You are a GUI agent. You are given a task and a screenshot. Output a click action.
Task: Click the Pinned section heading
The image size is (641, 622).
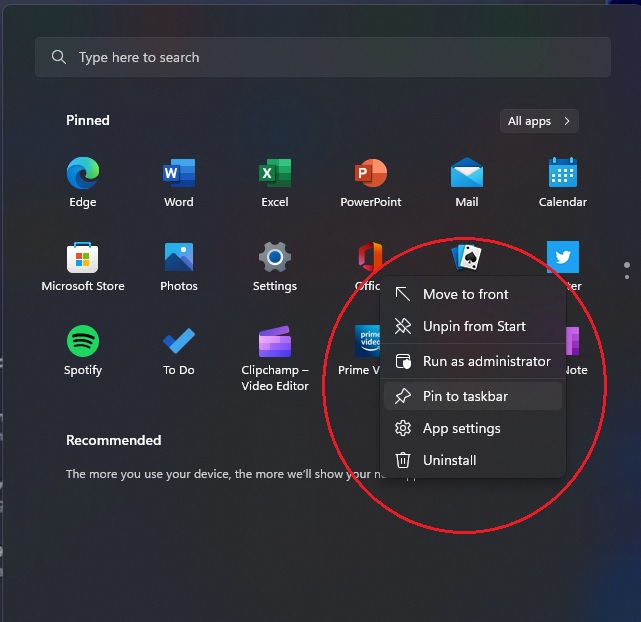click(x=88, y=120)
